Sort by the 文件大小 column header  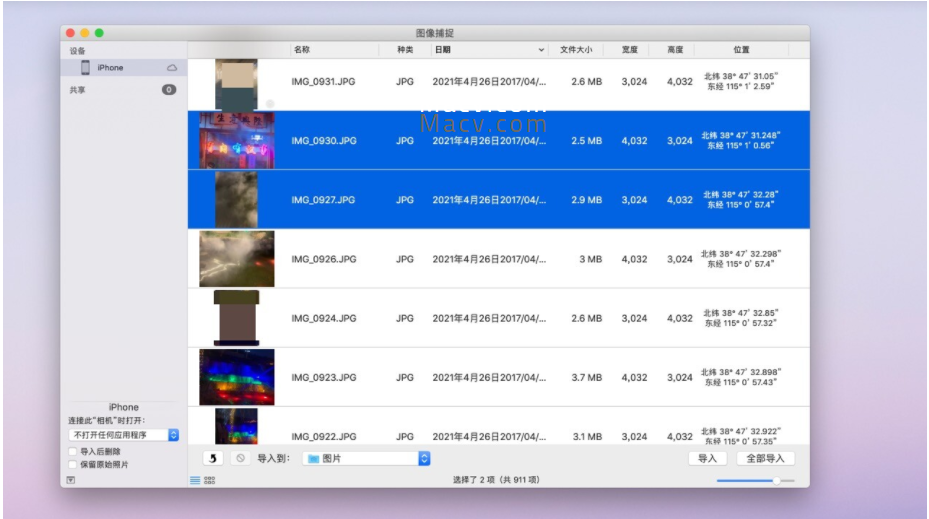(x=576, y=50)
